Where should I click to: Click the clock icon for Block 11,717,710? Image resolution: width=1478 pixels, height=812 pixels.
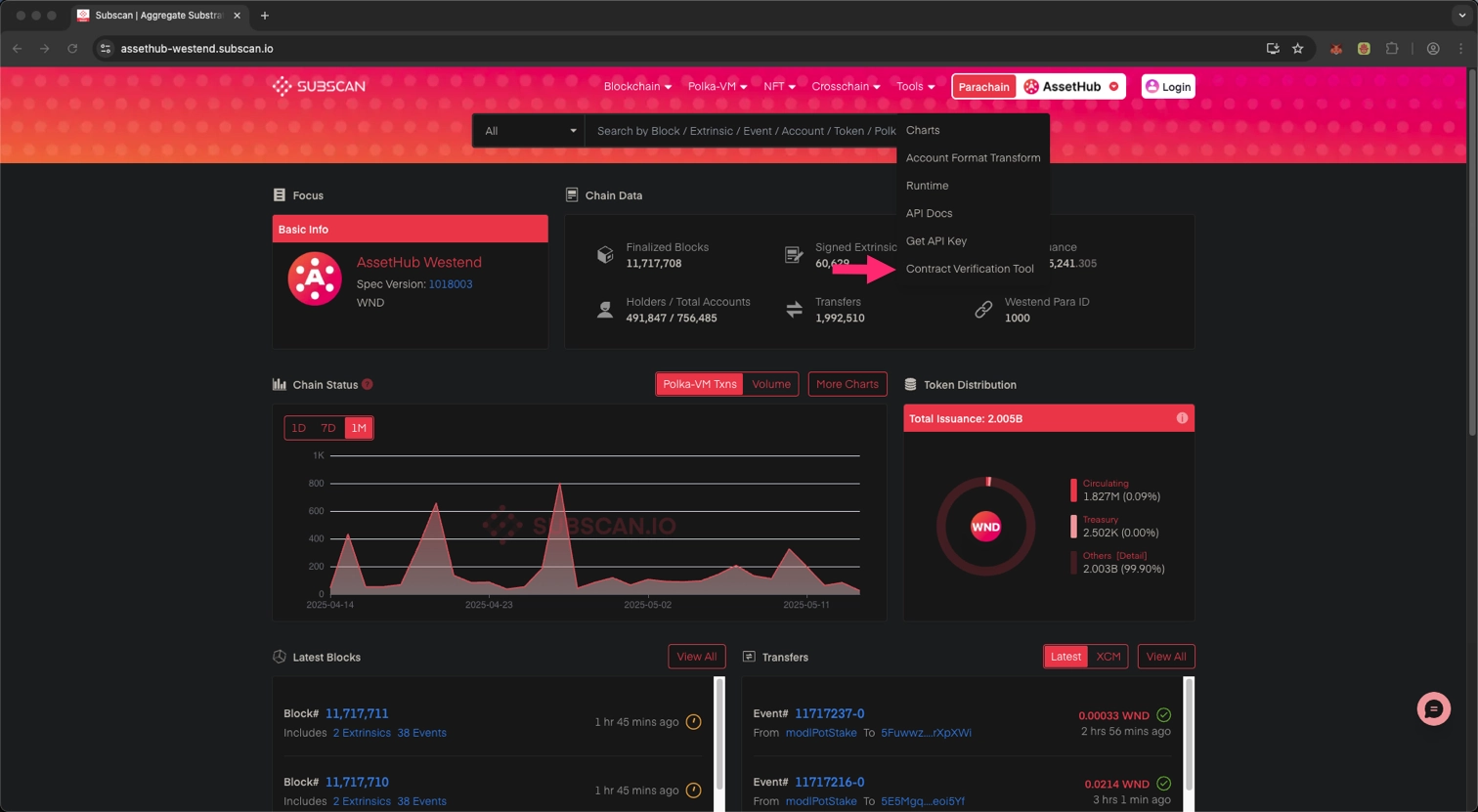pyautogui.click(x=693, y=791)
